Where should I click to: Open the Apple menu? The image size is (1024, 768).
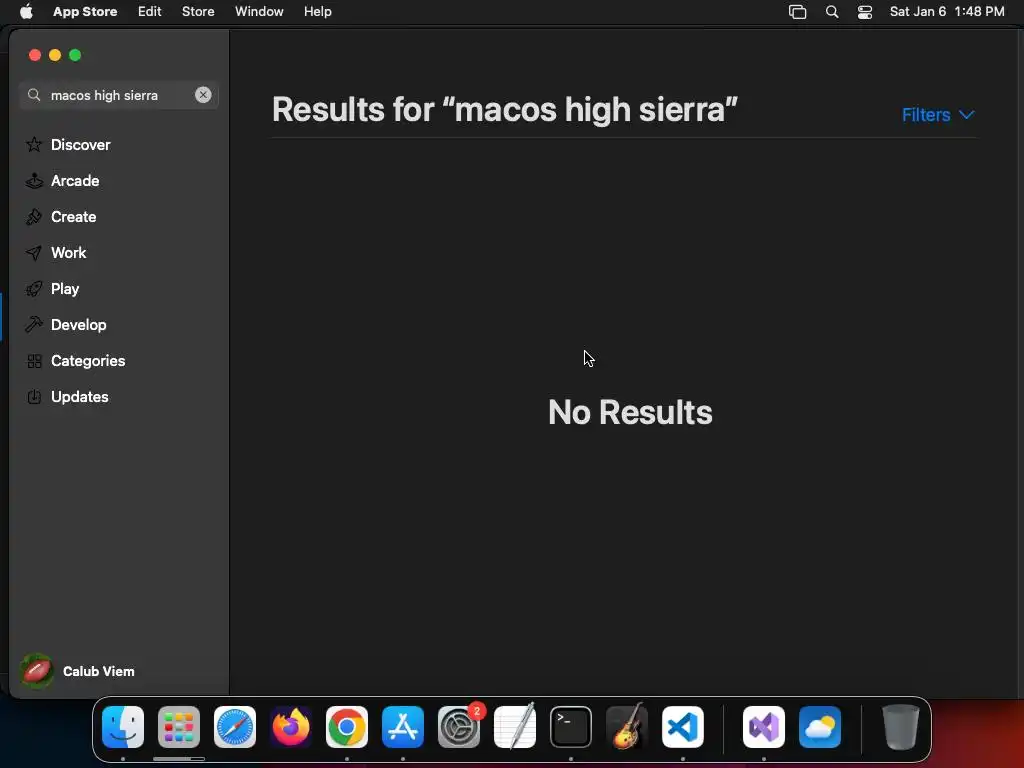[26, 12]
